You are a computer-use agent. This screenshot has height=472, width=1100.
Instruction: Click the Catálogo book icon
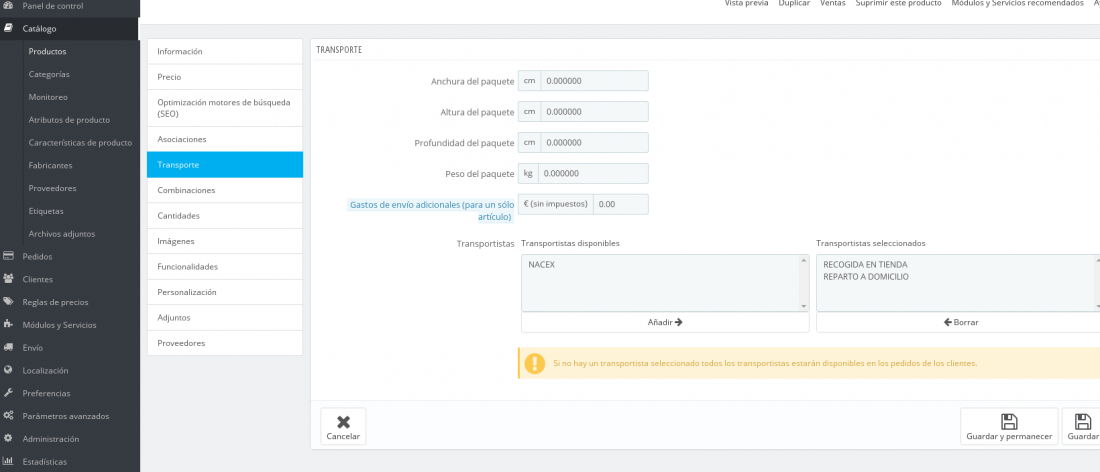pos(8,29)
